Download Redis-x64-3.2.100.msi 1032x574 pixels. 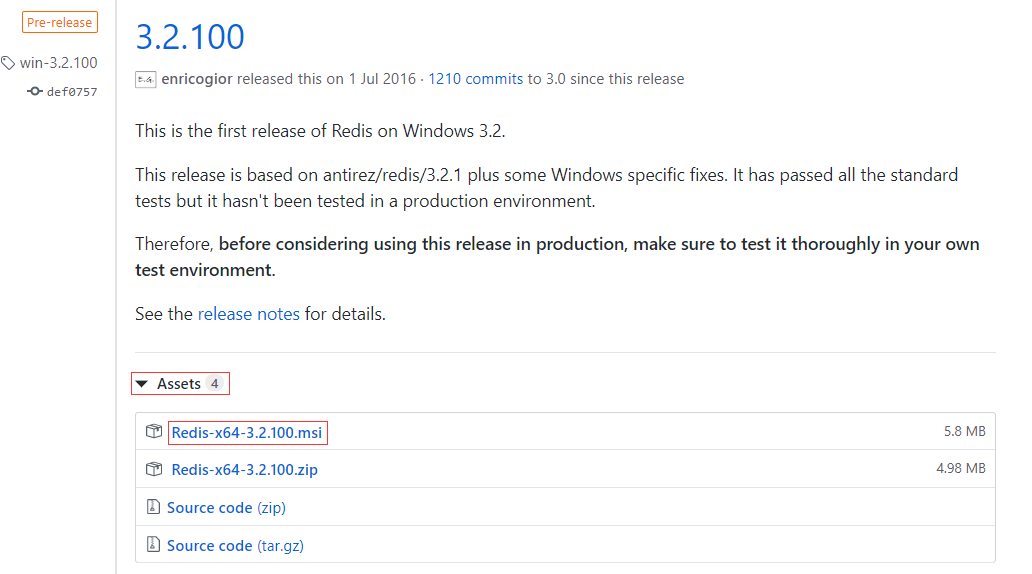(247, 432)
